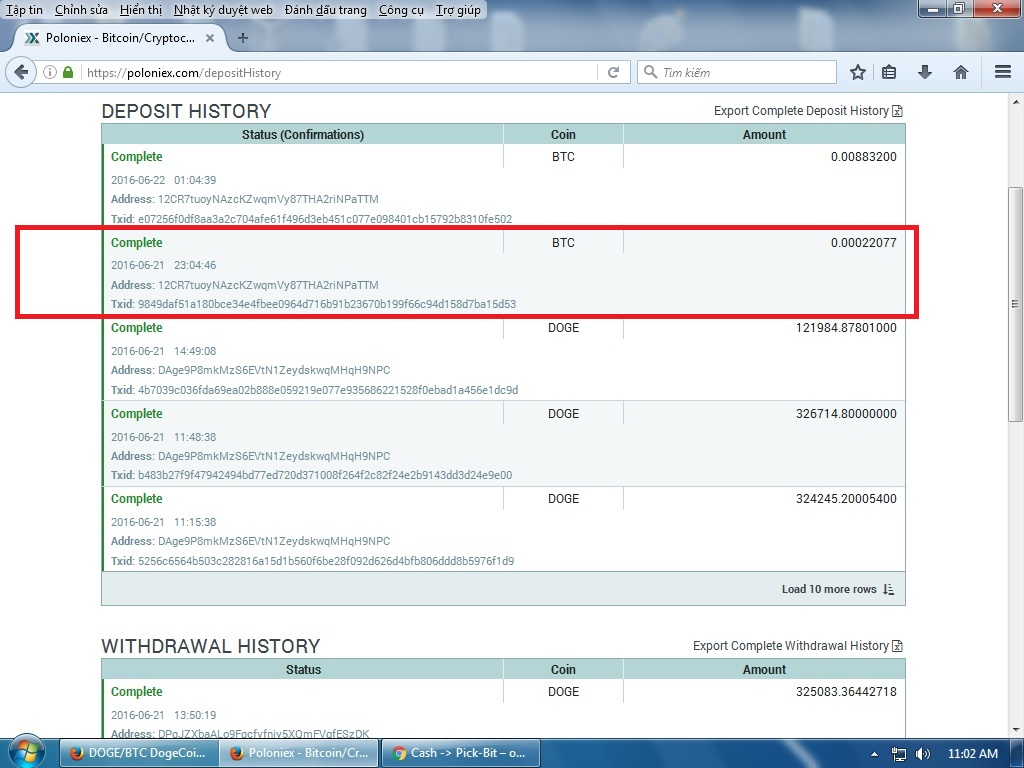Click the export icon next to Deposit History
Image resolution: width=1024 pixels, height=768 pixels.
[898, 111]
